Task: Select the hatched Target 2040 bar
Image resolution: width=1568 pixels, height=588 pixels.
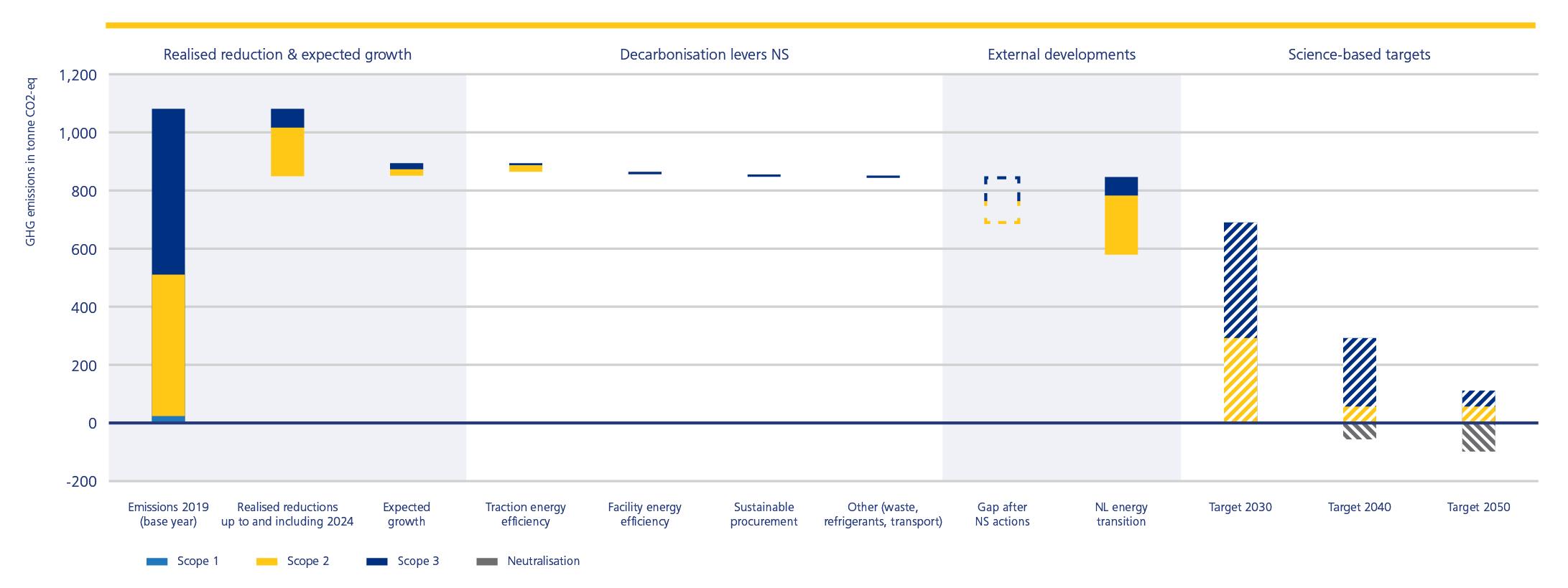Action: pos(1360,381)
